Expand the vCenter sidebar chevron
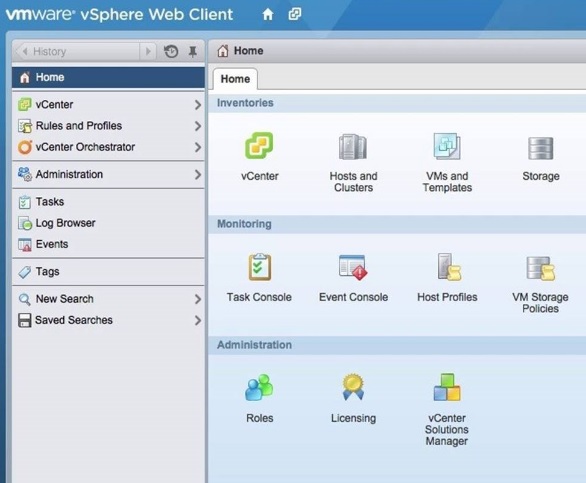 [198, 105]
